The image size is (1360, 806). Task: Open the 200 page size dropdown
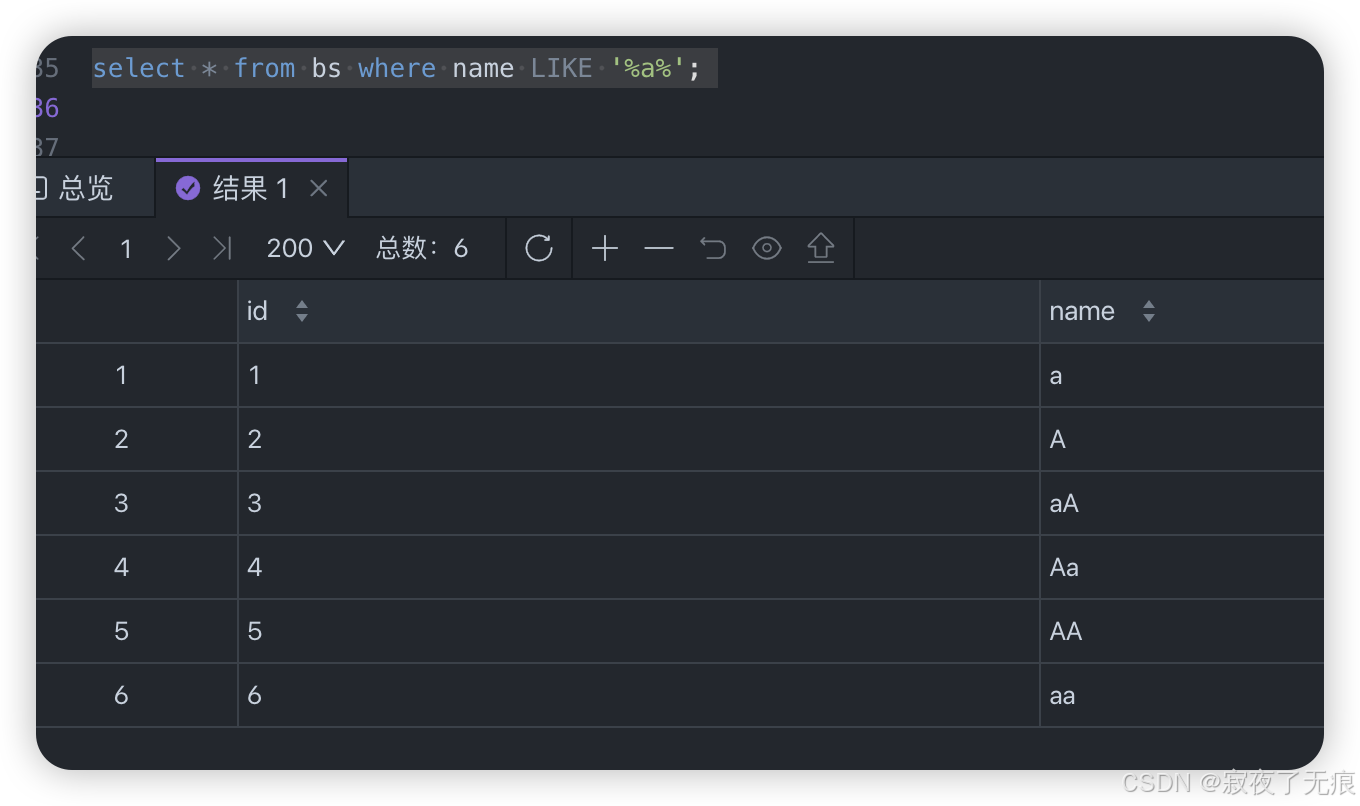(305, 248)
